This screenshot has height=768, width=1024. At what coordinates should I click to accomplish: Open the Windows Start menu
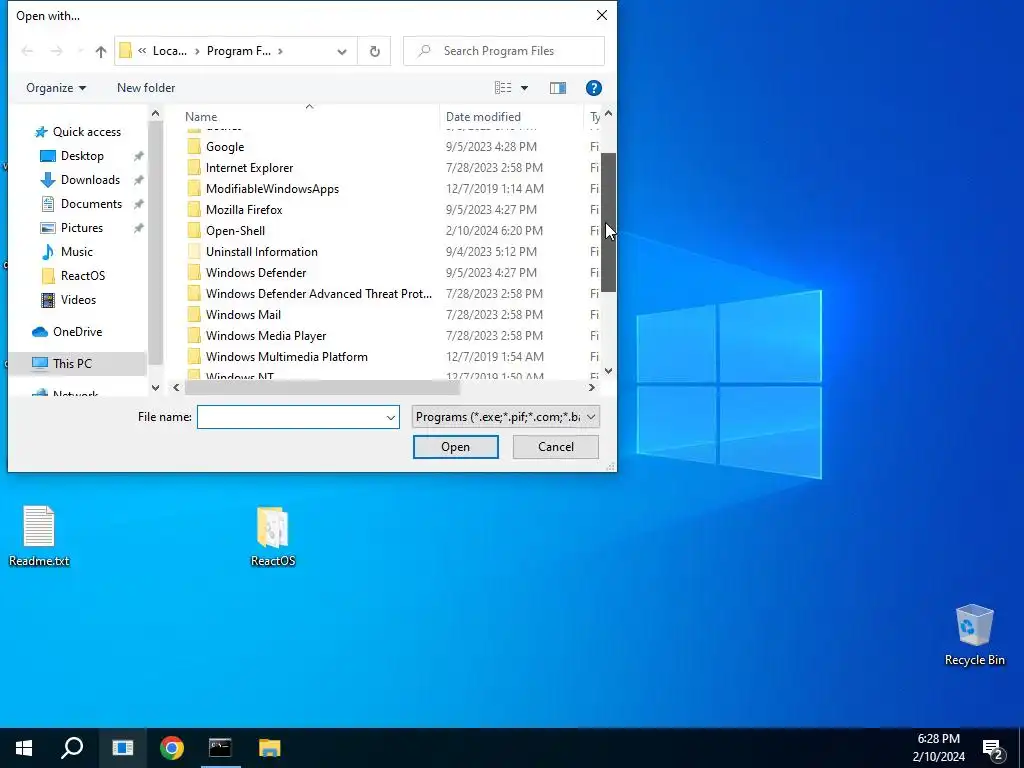pyautogui.click(x=24, y=748)
